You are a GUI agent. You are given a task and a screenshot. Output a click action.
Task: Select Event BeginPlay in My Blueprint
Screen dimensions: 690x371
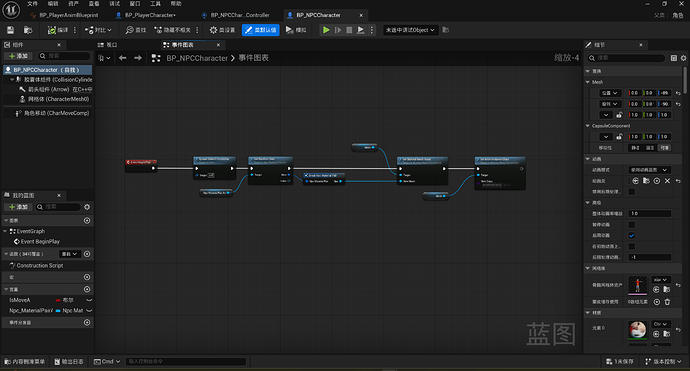(x=37, y=242)
